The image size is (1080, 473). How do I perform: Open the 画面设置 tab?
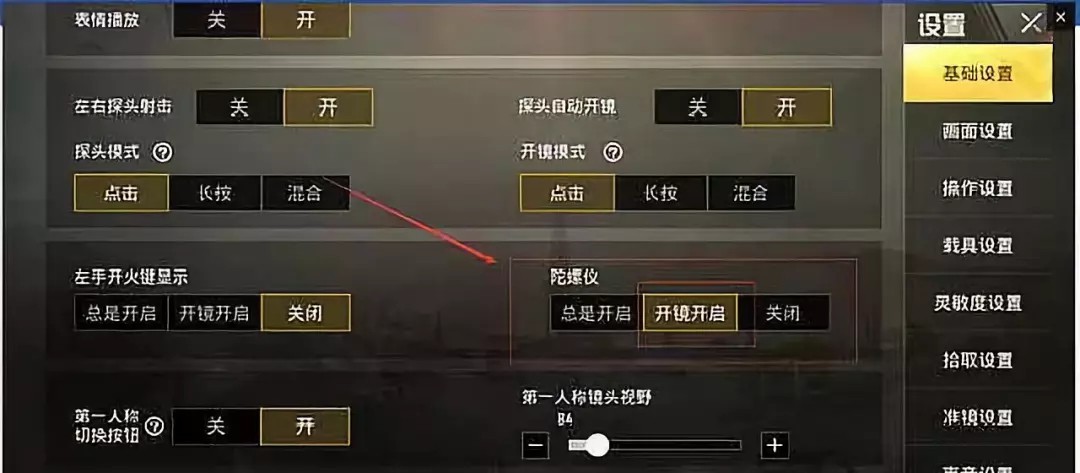click(x=977, y=131)
